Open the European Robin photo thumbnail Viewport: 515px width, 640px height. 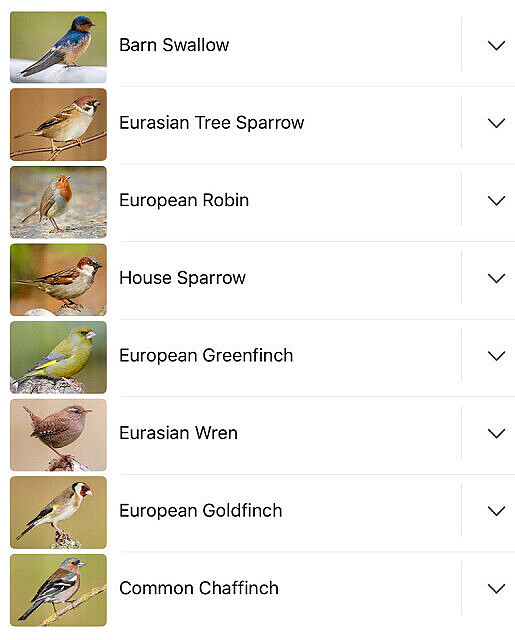point(58,202)
